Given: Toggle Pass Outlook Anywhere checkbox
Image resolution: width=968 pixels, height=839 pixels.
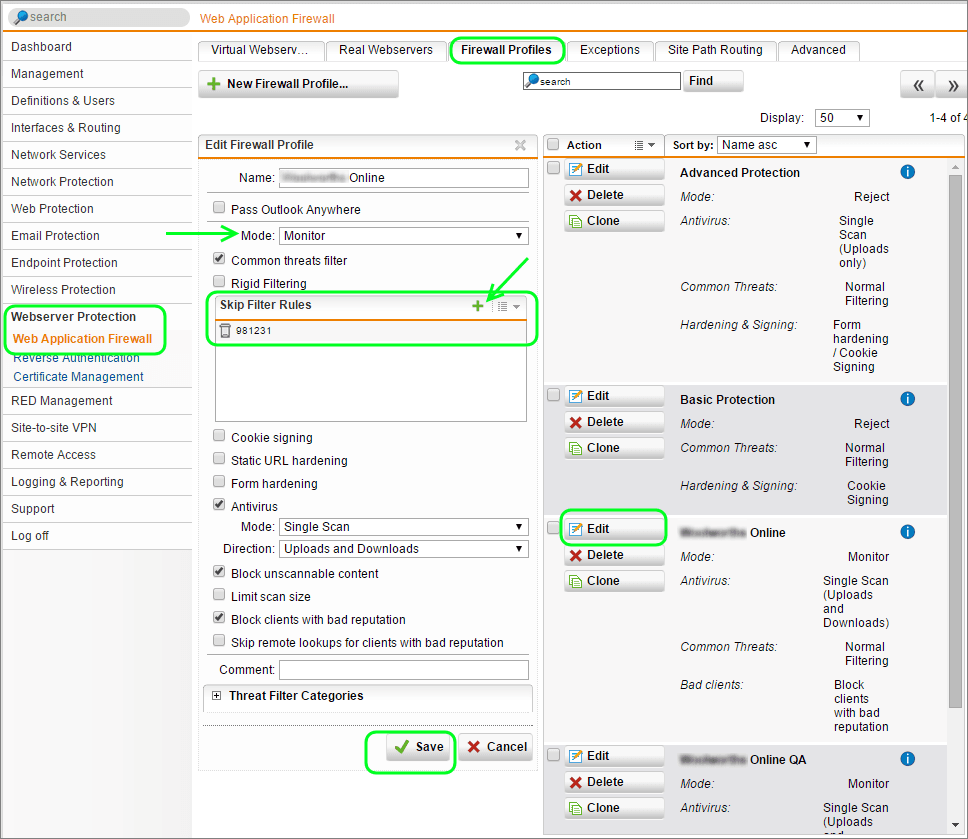Looking at the screenshot, I should click(219, 207).
